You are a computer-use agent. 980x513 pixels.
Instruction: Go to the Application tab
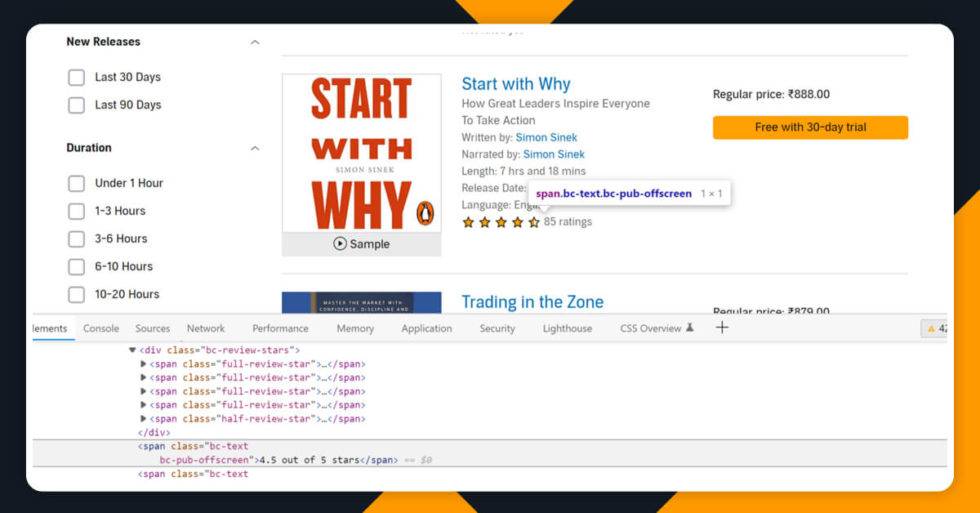(426, 329)
